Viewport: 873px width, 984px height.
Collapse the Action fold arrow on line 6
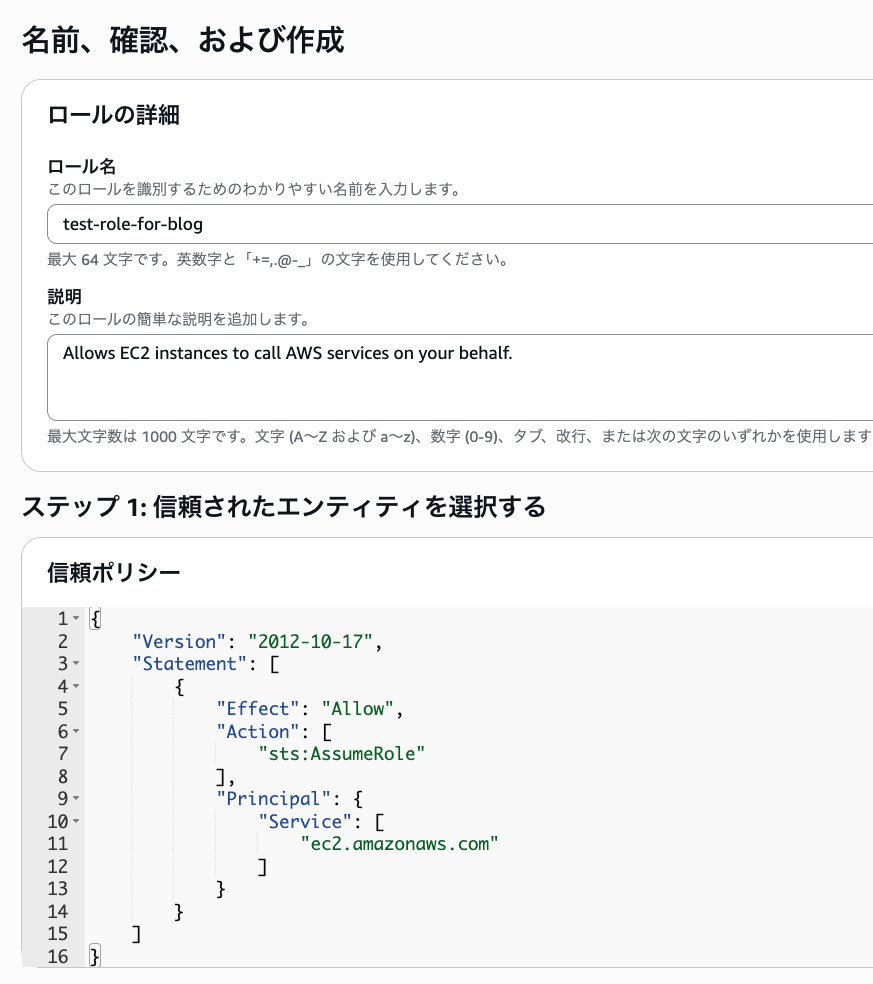[76, 731]
